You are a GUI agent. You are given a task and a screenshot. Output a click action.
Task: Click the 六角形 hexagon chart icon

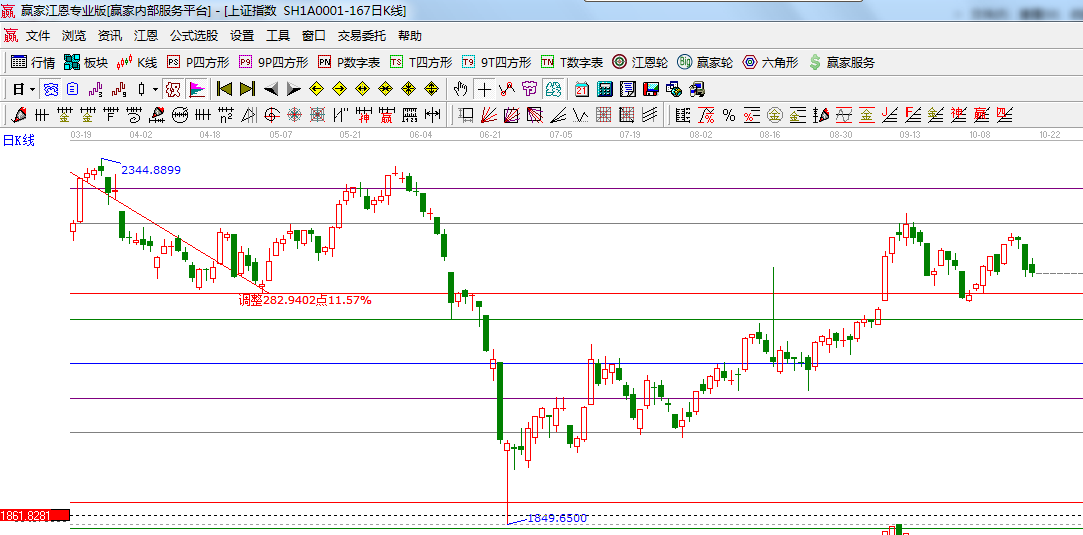770,62
